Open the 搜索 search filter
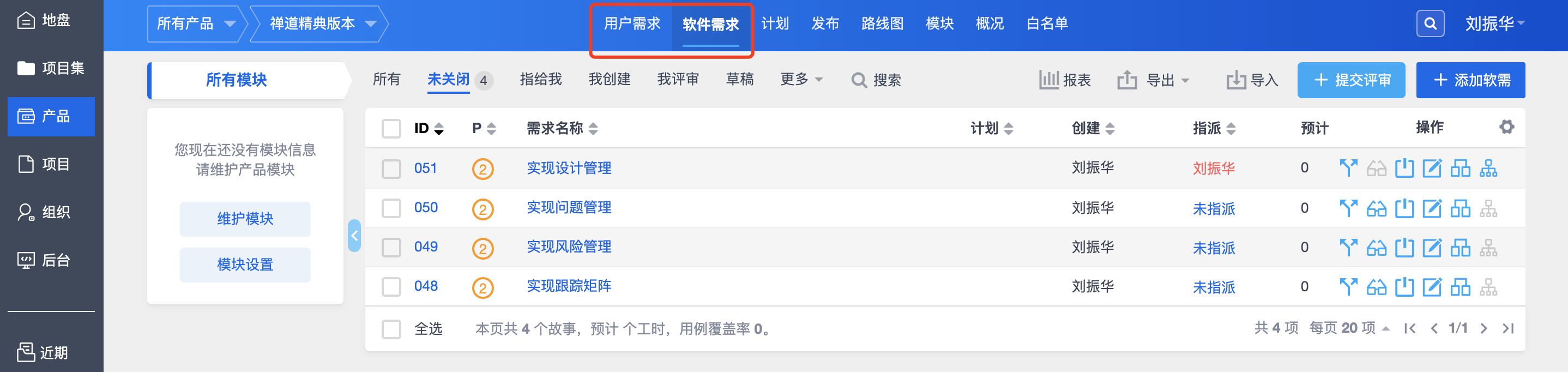The image size is (1568, 372). point(876,80)
